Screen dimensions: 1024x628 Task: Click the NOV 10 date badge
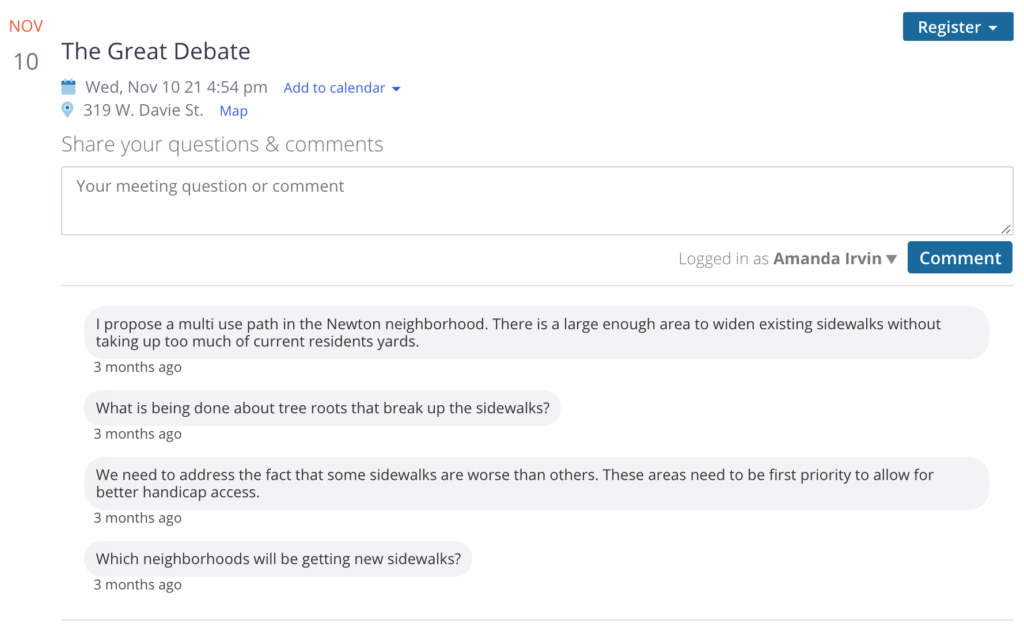click(x=26, y=46)
